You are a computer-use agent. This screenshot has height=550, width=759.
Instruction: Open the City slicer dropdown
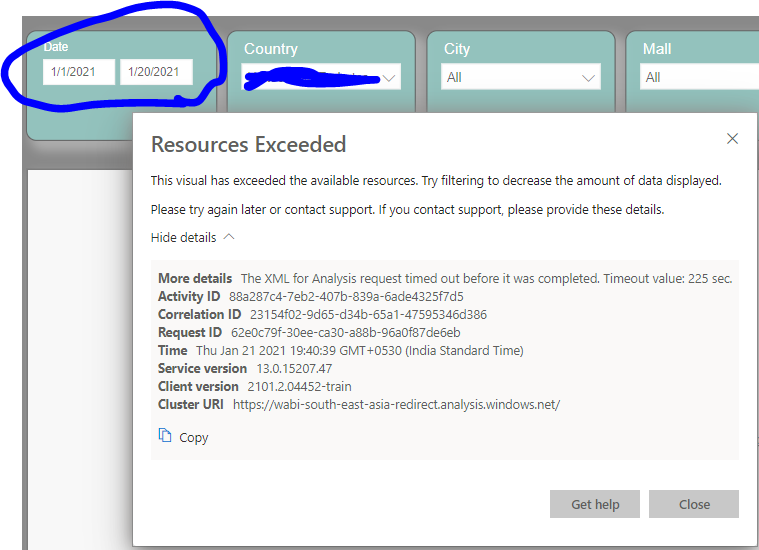(x=521, y=77)
